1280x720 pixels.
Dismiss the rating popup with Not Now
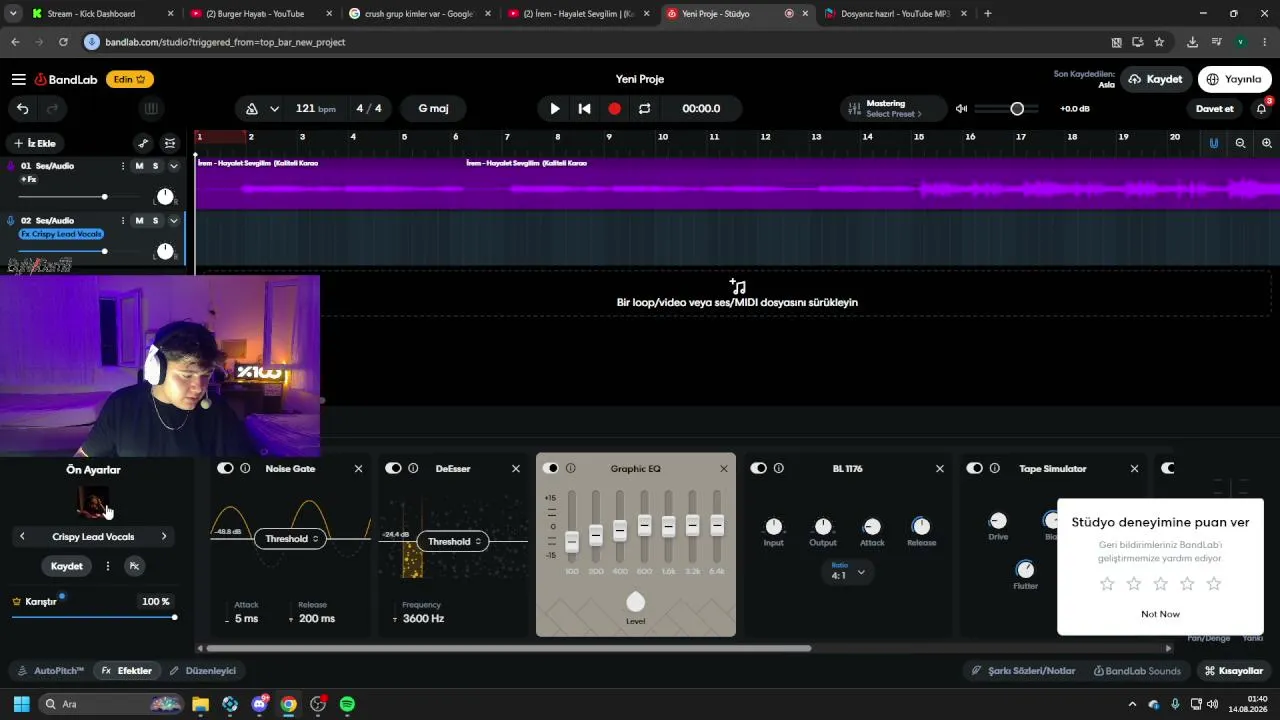click(x=1160, y=614)
